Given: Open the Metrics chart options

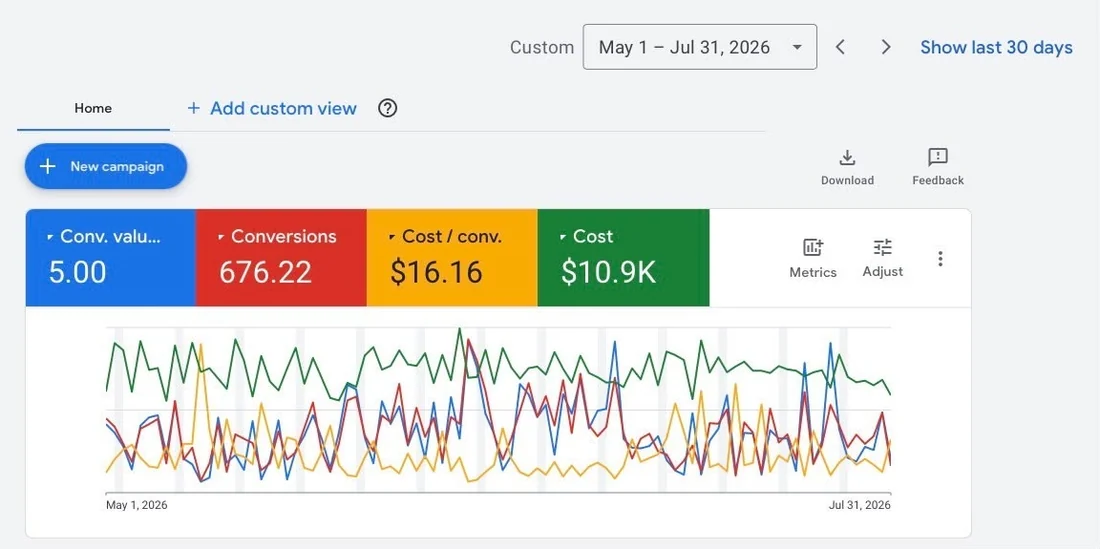Looking at the screenshot, I should (813, 258).
